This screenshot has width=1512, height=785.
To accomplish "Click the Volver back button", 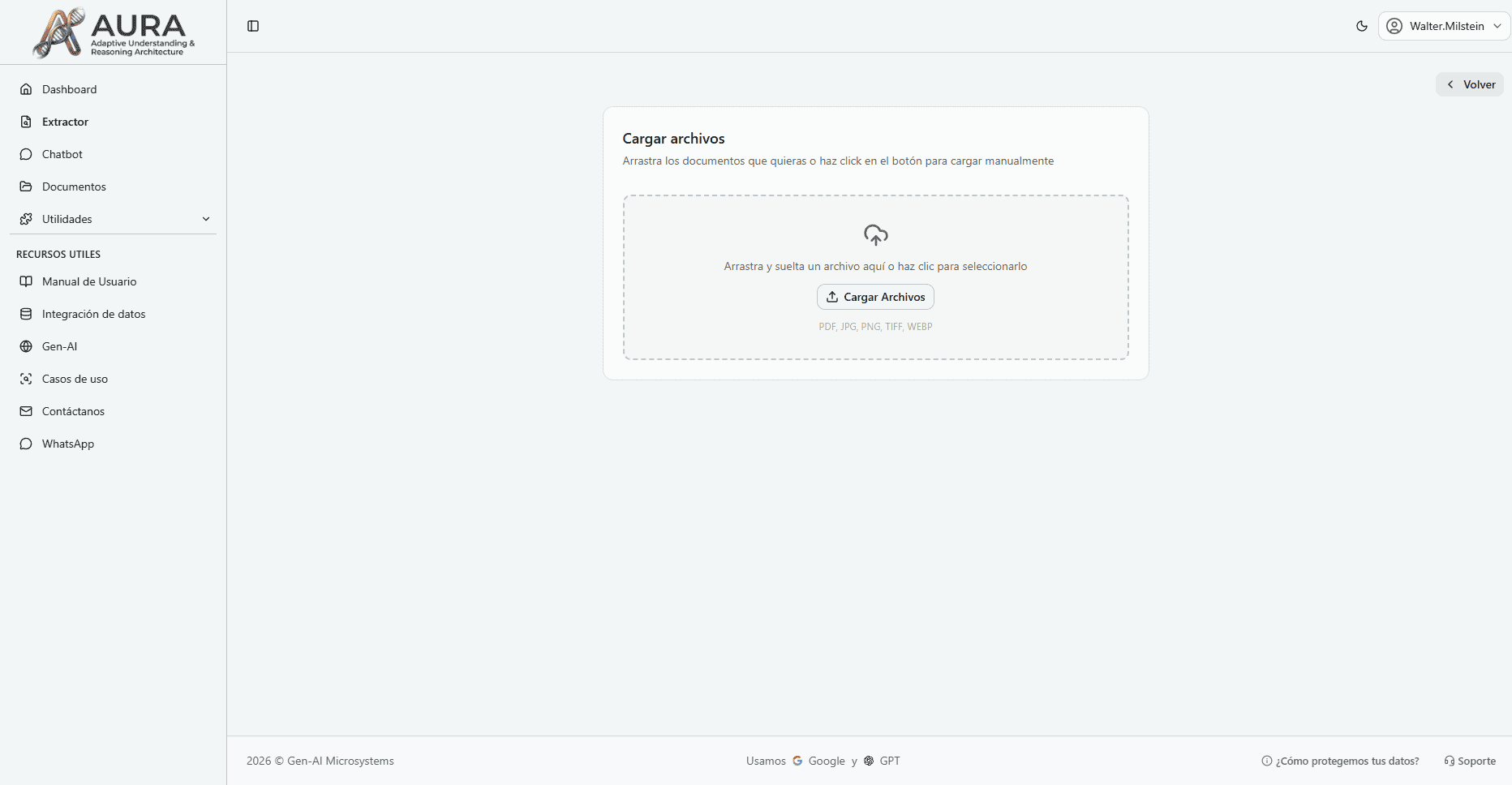I will click(1470, 84).
